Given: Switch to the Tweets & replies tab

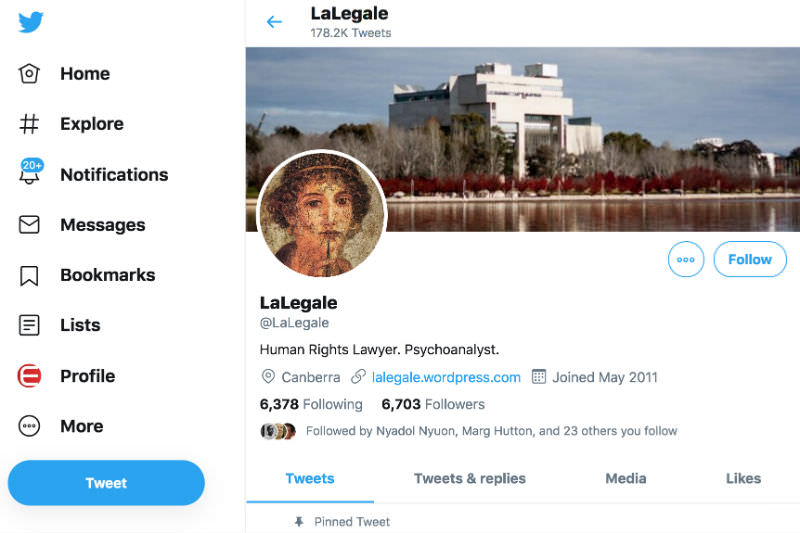Looking at the screenshot, I should click(x=469, y=478).
